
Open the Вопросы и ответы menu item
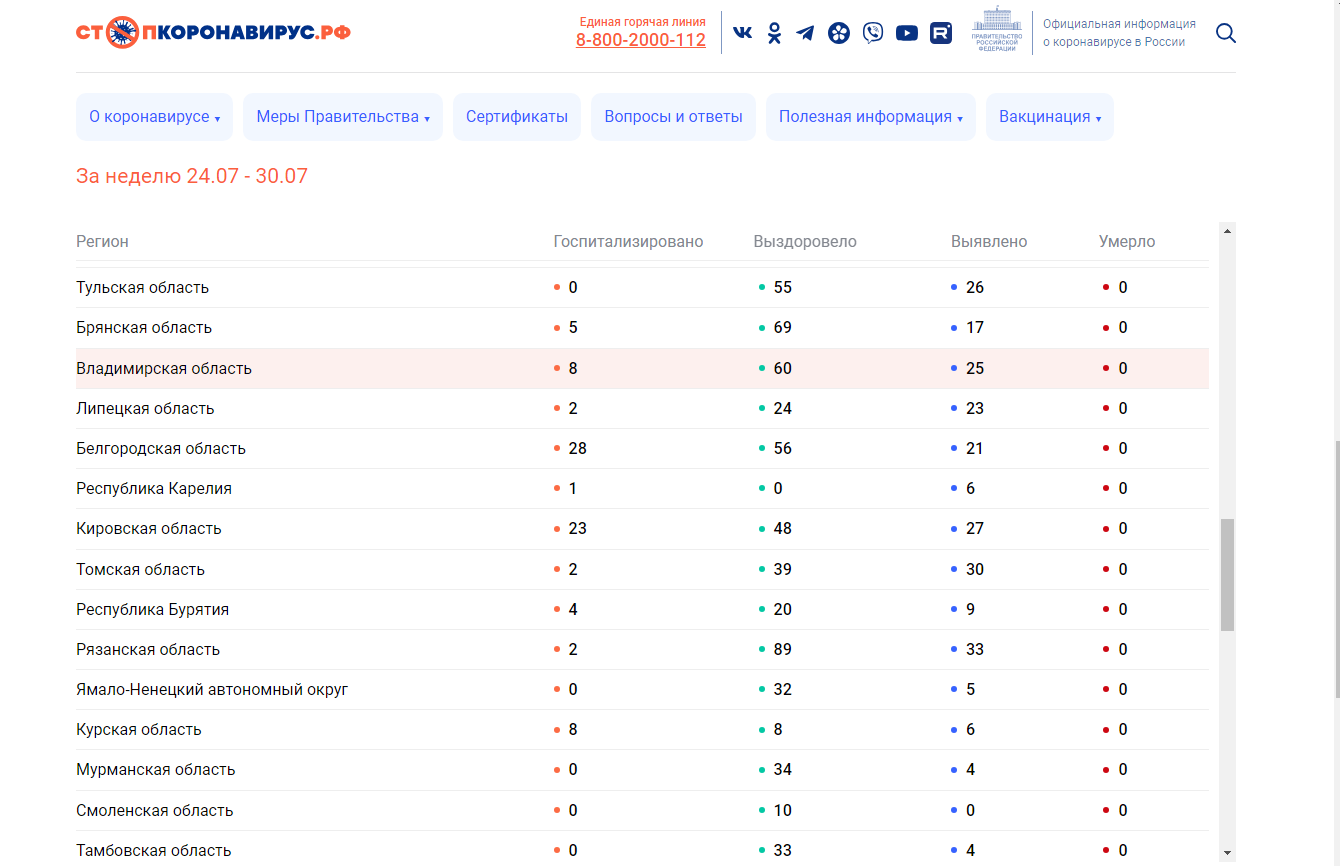(x=673, y=117)
